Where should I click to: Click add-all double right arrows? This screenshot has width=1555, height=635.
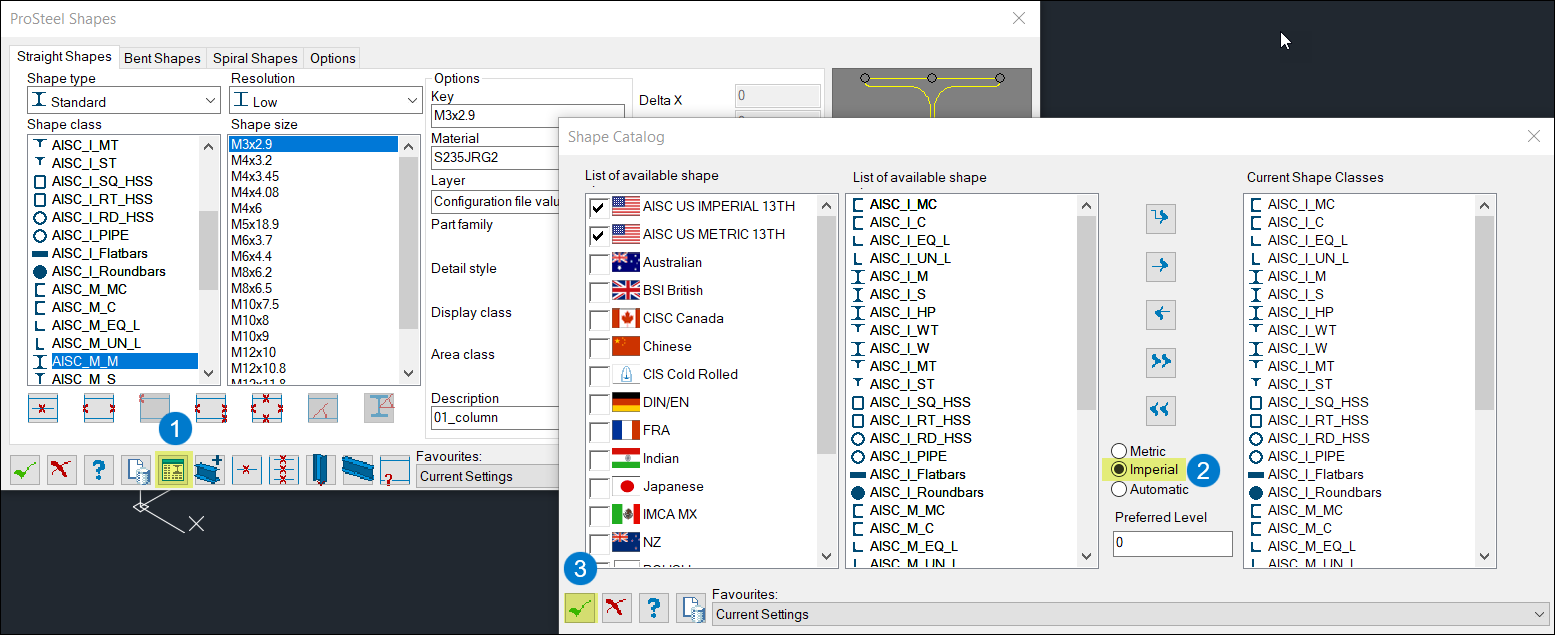tap(1160, 361)
